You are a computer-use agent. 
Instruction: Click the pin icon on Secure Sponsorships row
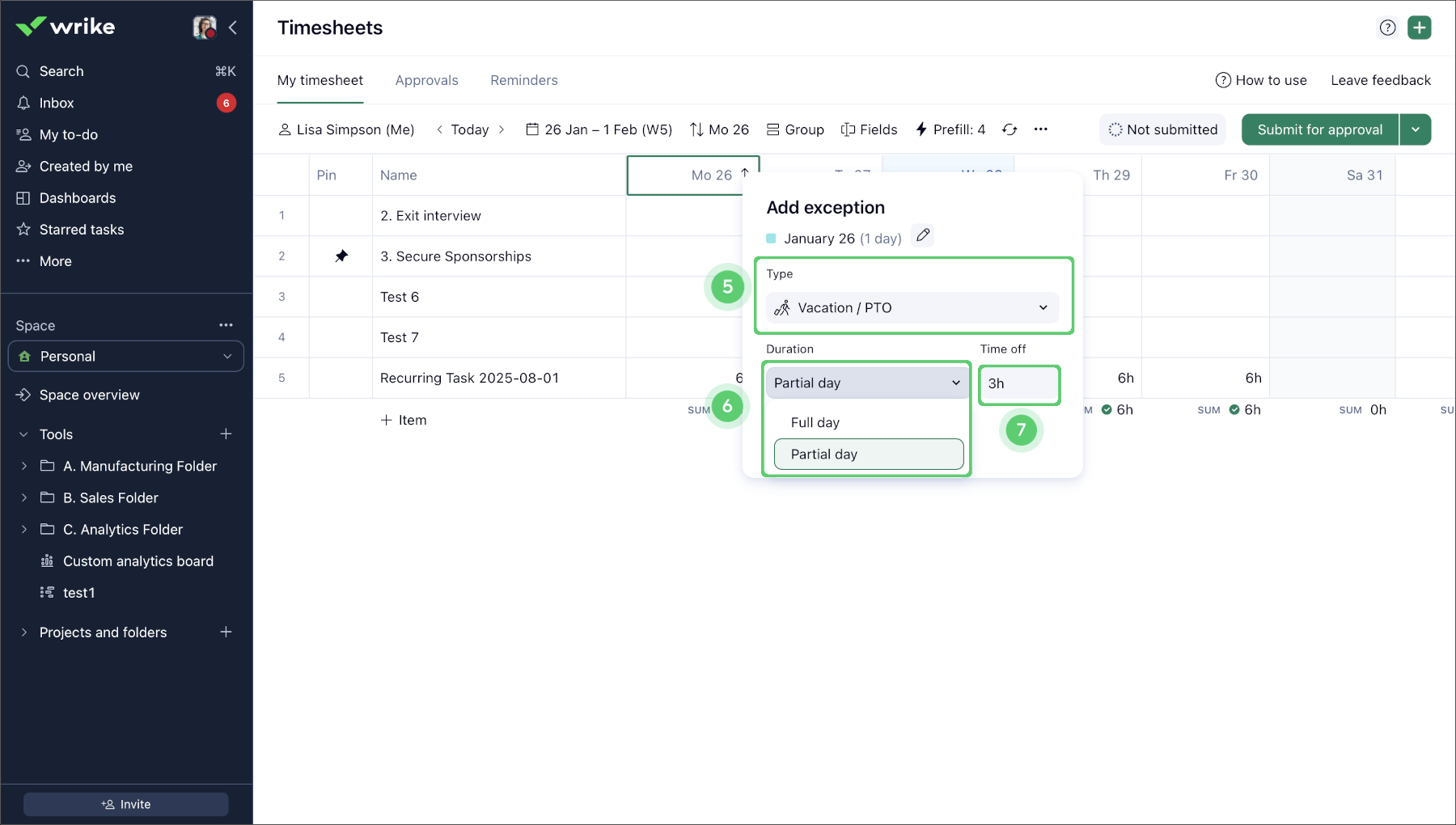pyautogui.click(x=341, y=256)
